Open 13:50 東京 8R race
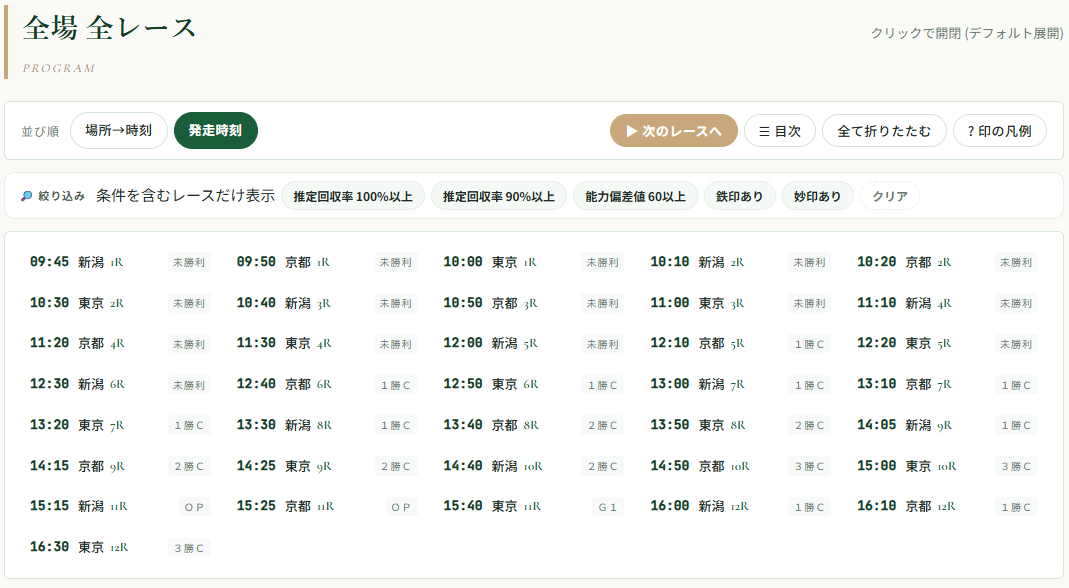1069x588 pixels. (x=740, y=425)
